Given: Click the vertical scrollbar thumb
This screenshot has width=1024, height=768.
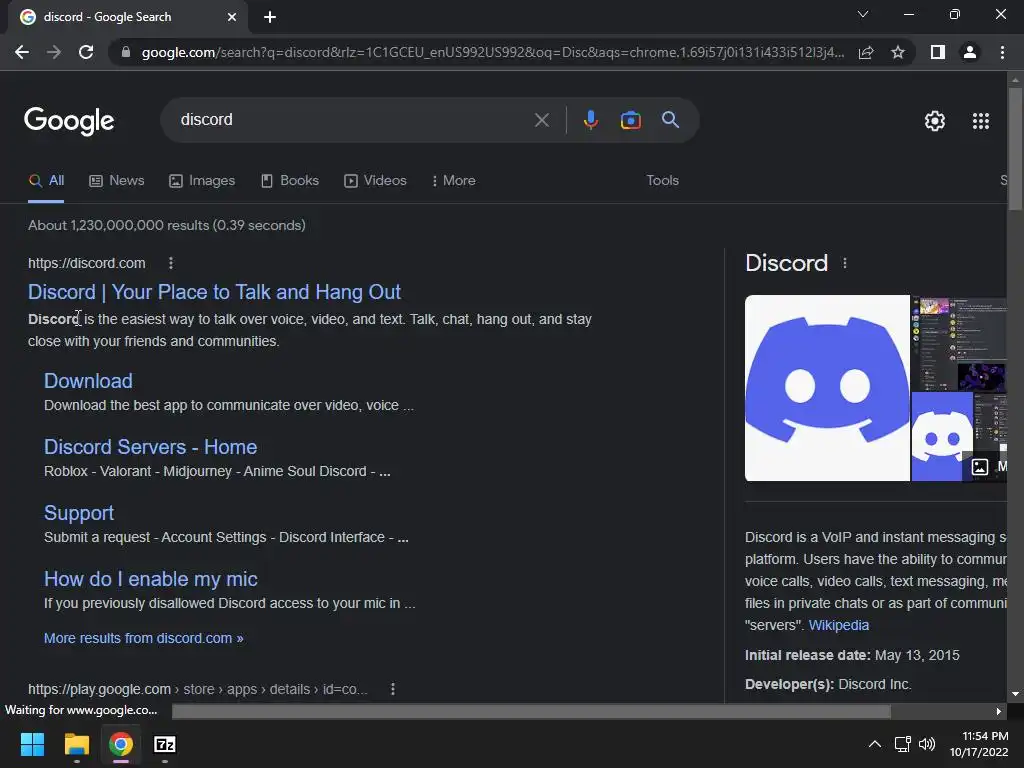Looking at the screenshot, I should [x=1015, y=148].
